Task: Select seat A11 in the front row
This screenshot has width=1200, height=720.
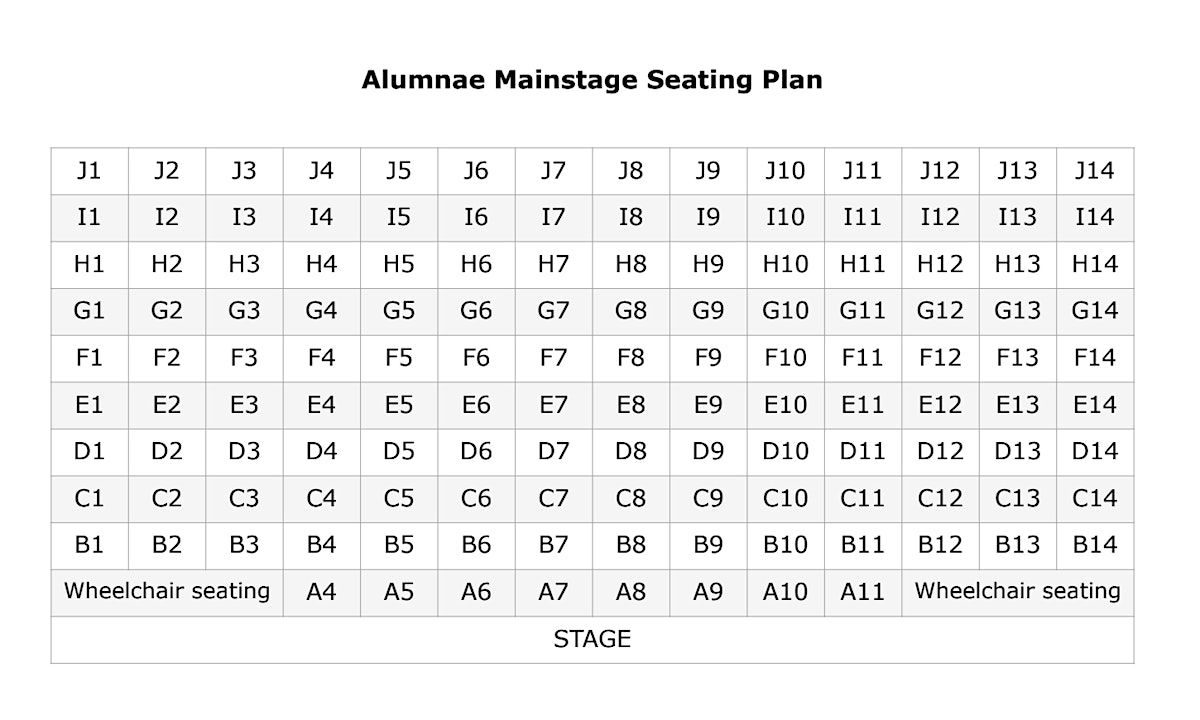Action: pyautogui.click(x=862, y=592)
